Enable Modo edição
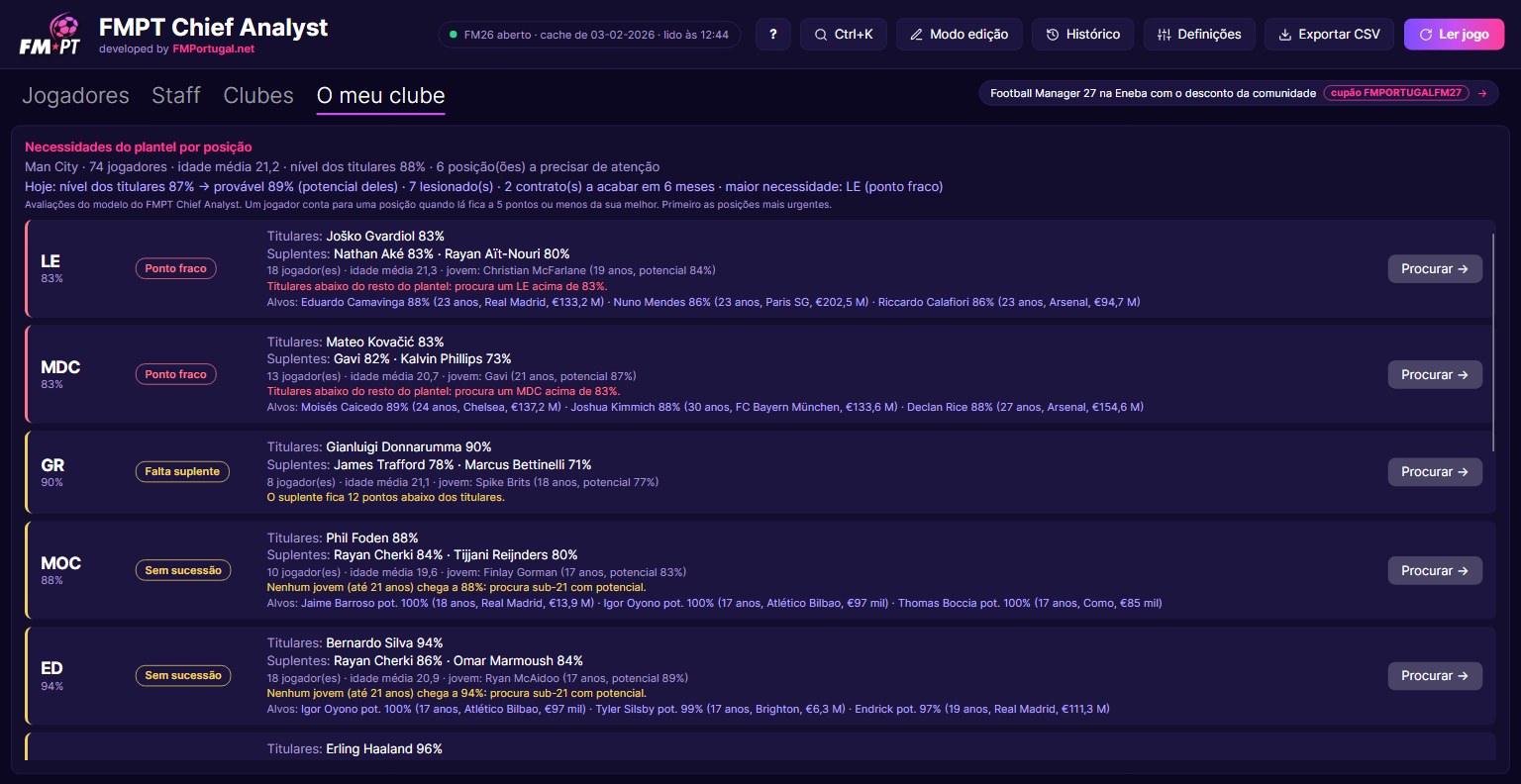This screenshot has height=784, width=1521. [x=960, y=34]
